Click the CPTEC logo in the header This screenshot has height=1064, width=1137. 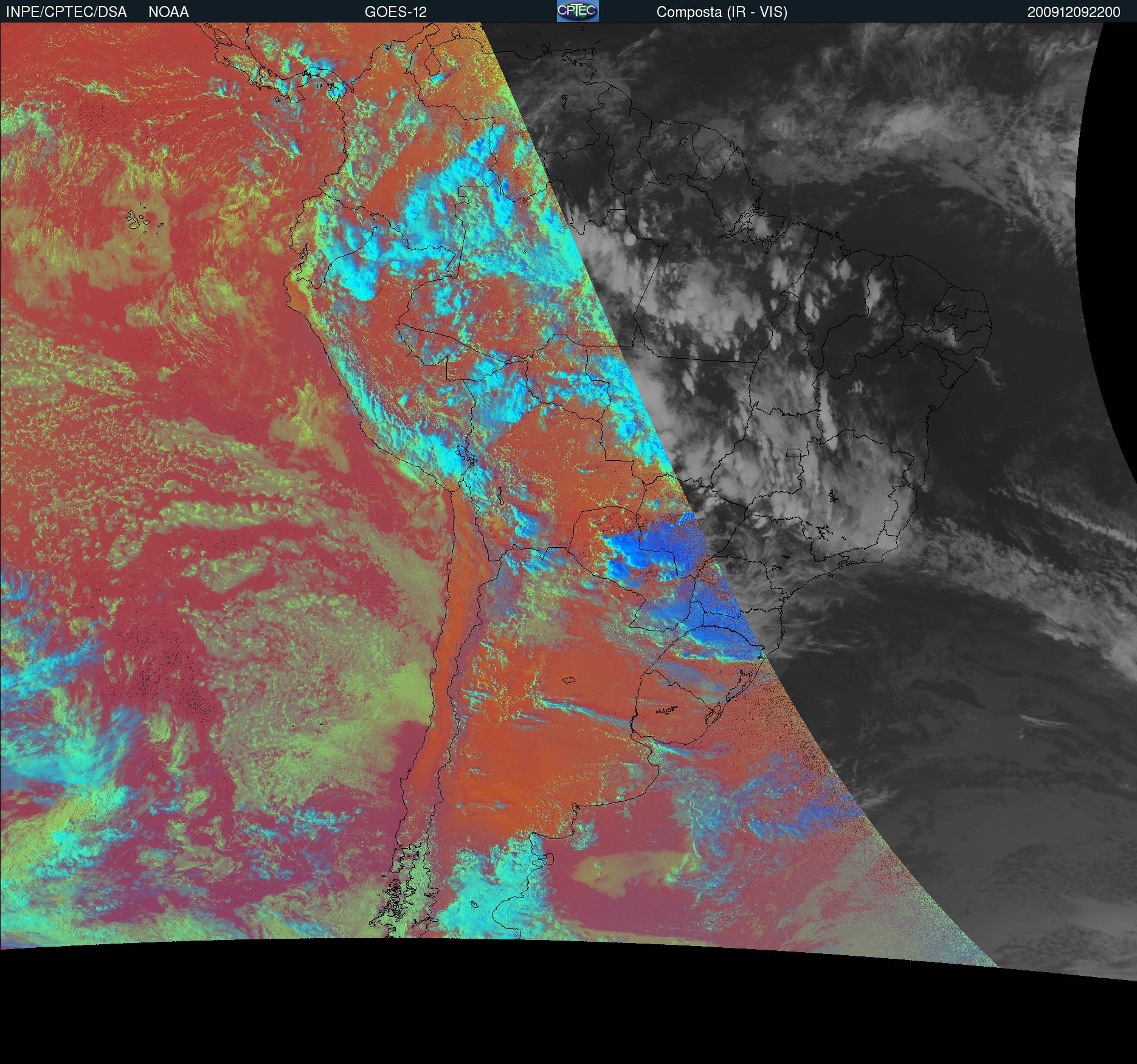(577, 12)
